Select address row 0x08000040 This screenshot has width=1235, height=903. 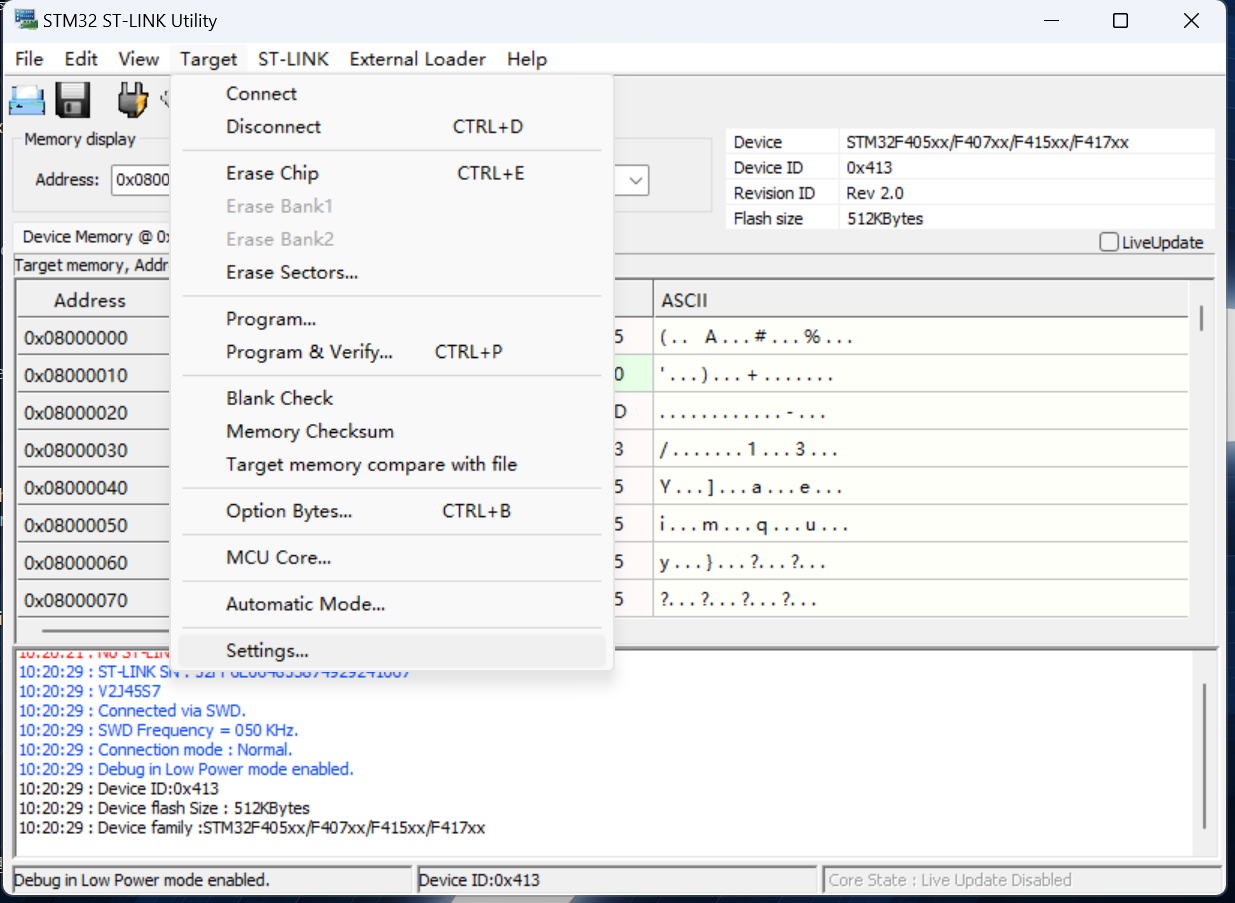click(76, 488)
